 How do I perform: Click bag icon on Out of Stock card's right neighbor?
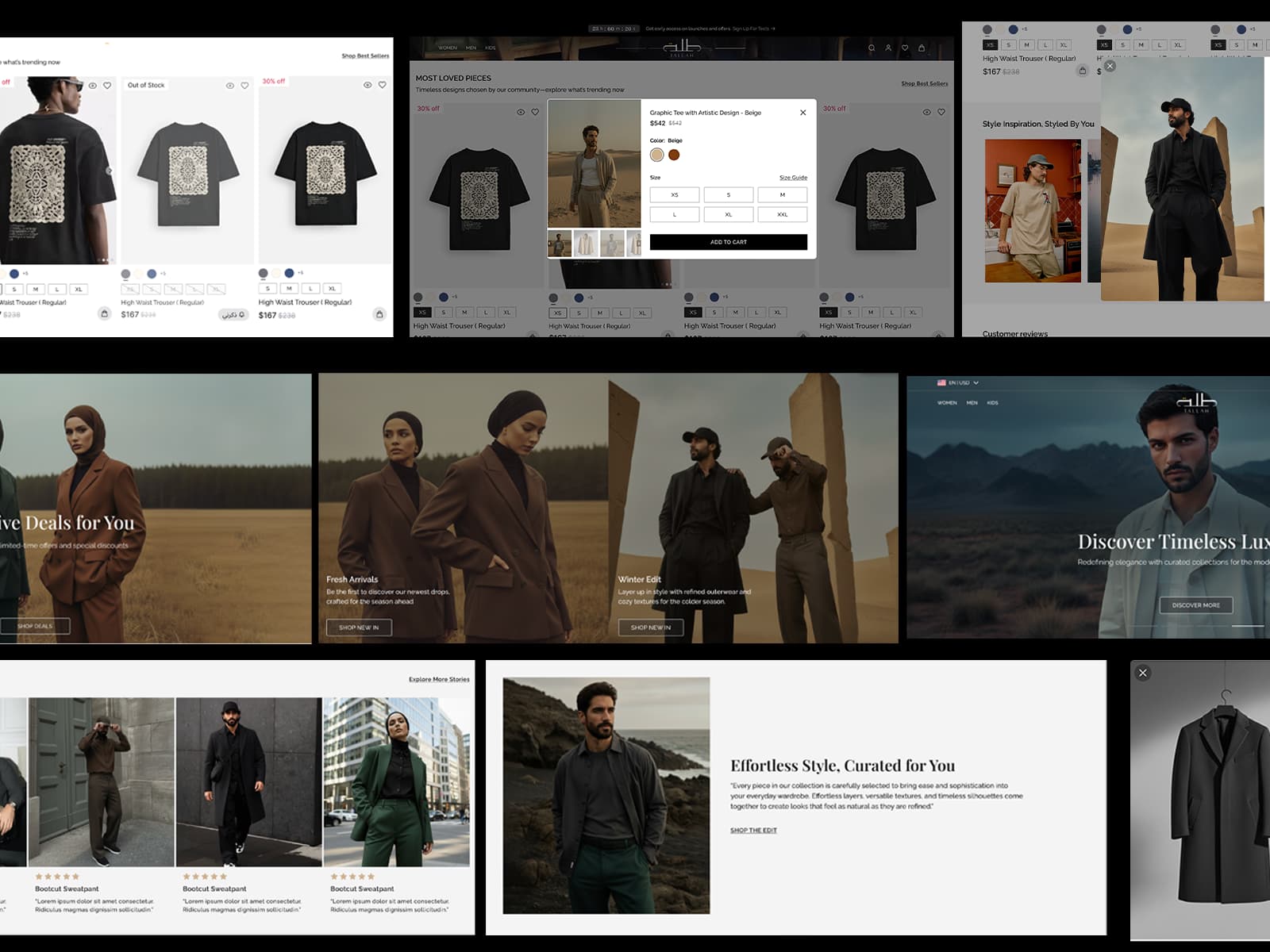[379, 314]
